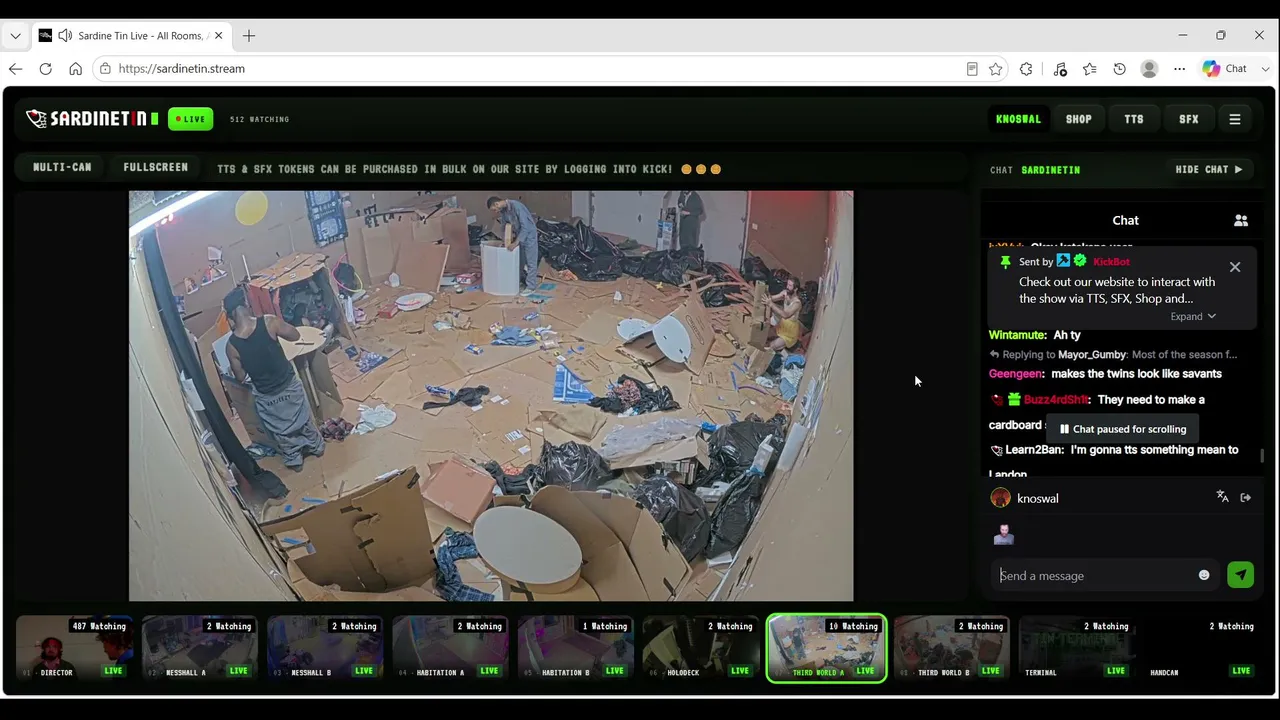Click the address bar URL sardinetin.stream
Screen dimensions: 1280x720
(x=181, y=69)
